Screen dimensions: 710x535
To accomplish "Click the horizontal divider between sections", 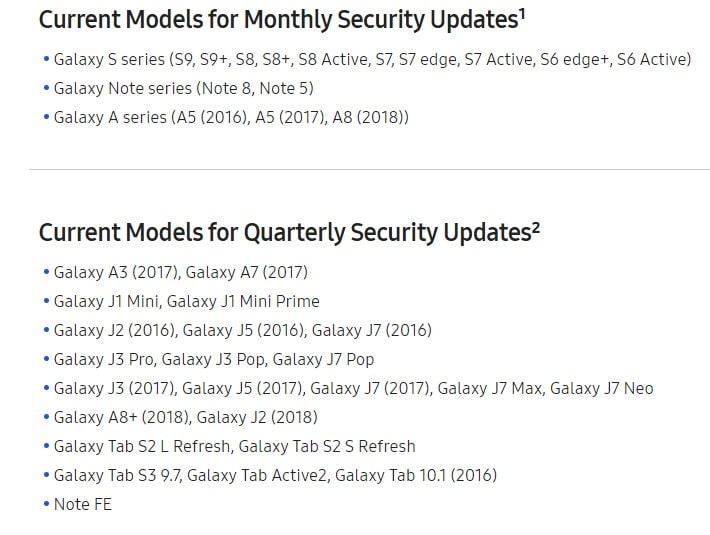I will pos(369,170).
